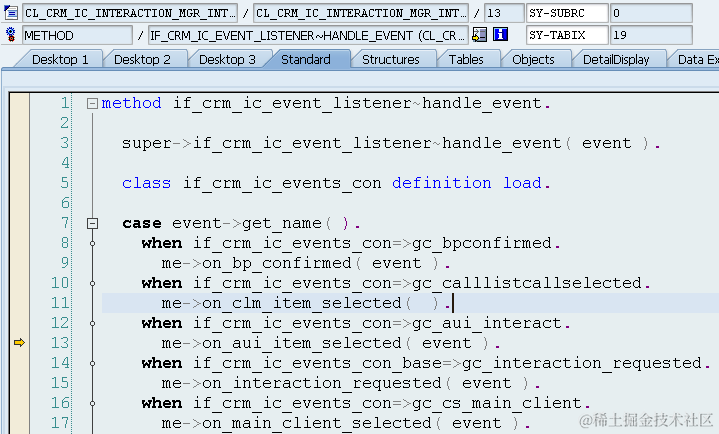Click the me->on_main_client_selected( event ) line

tap(346, 423)
